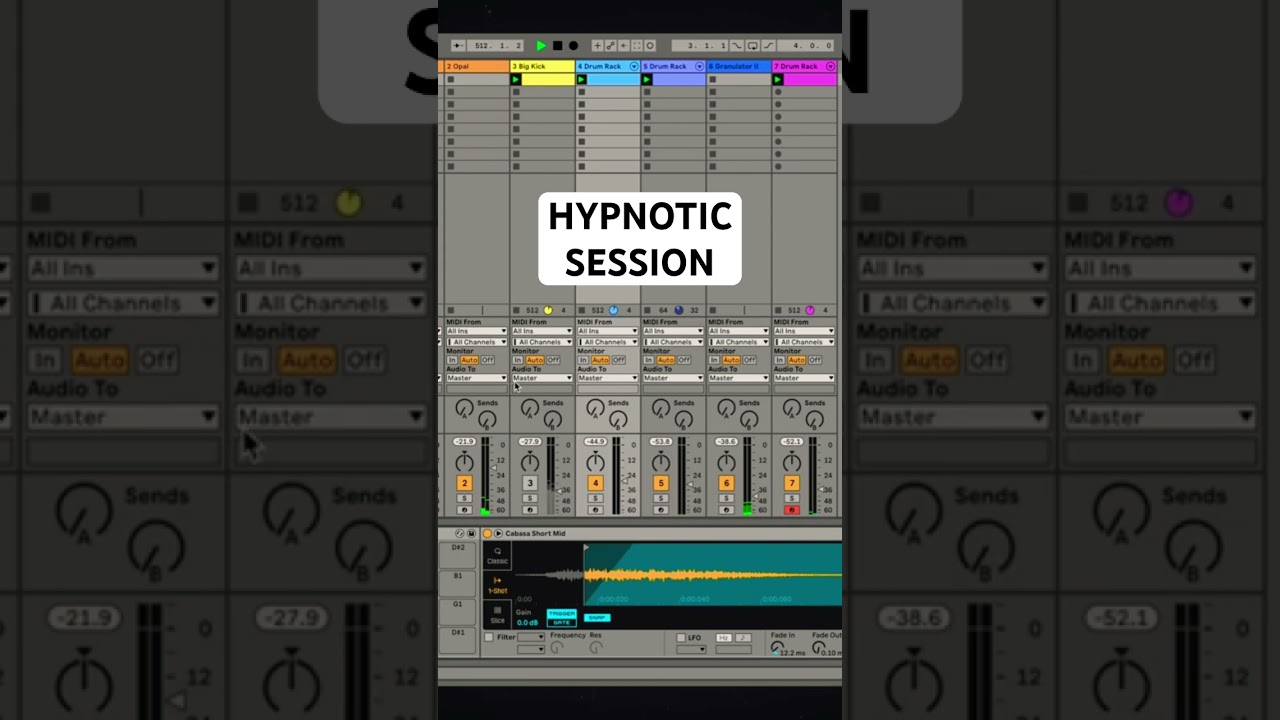
Task: Click first clip slot stop of Granulator II track
Action: (x=713, y=79)
